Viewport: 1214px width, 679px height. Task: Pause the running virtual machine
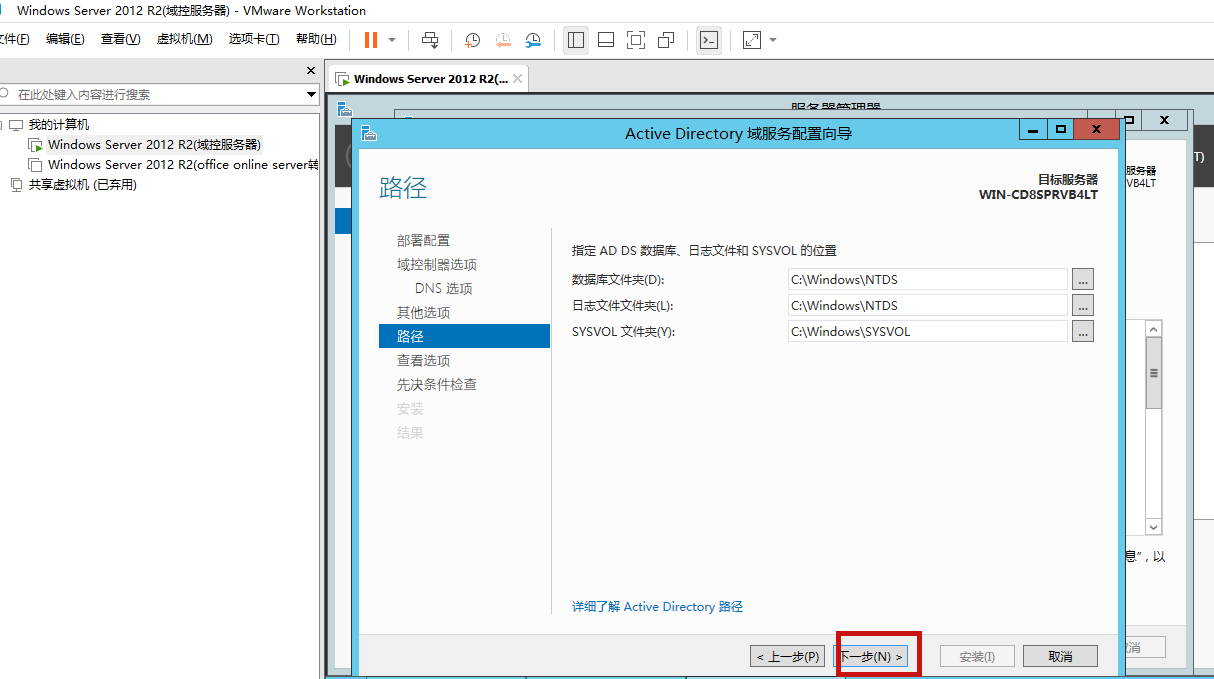click(371, 40)
